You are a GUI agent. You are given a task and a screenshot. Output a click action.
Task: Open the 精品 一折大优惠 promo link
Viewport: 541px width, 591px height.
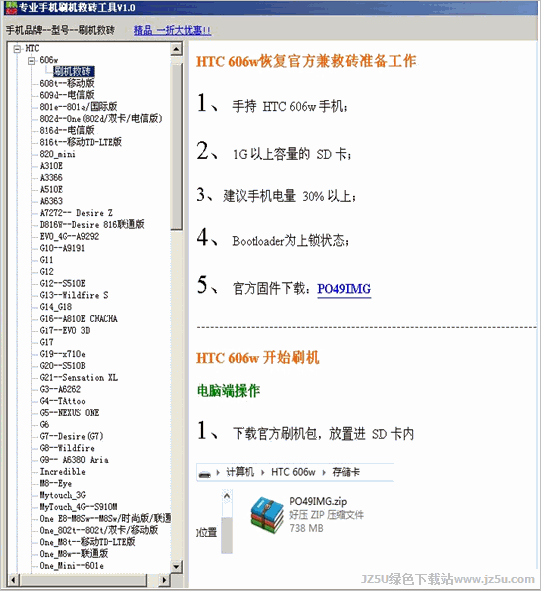(172, 30)
